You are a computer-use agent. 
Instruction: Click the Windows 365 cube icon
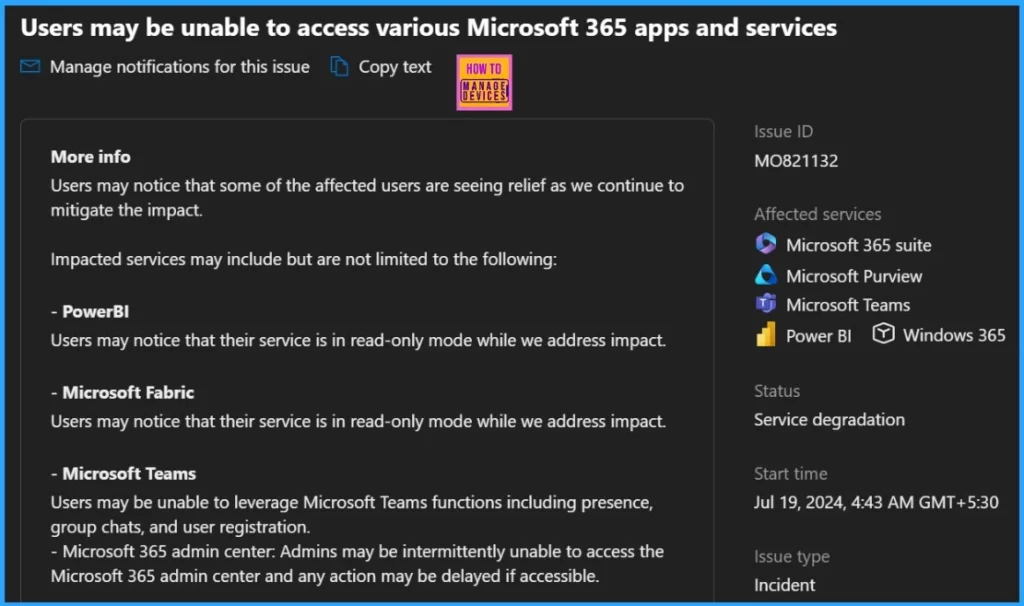tap(883, 334)
